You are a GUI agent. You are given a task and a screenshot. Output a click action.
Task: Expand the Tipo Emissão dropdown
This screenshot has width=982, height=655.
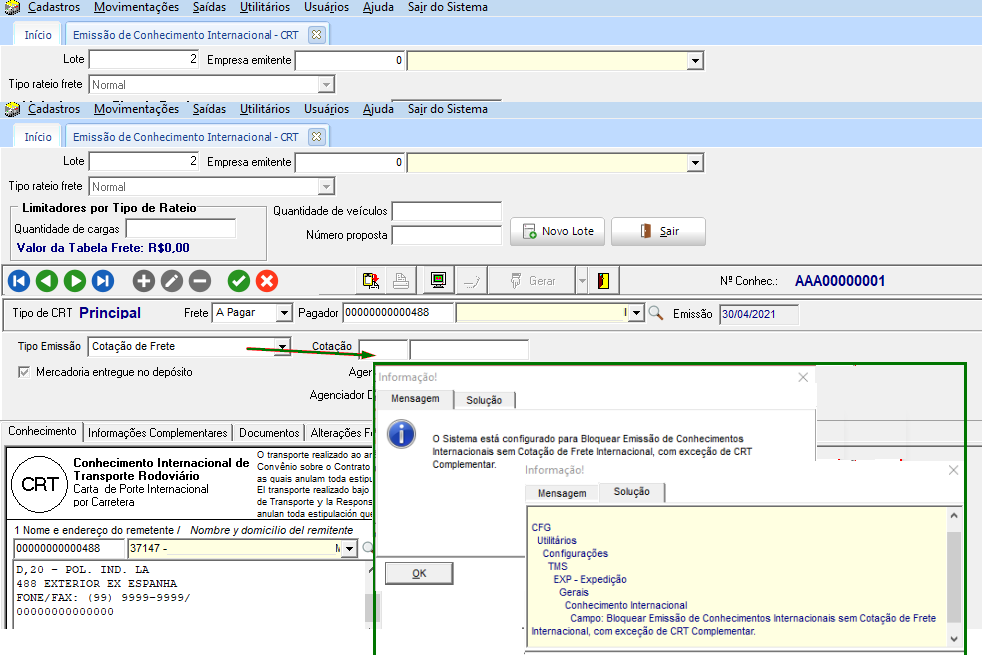(x=283, y=347)
